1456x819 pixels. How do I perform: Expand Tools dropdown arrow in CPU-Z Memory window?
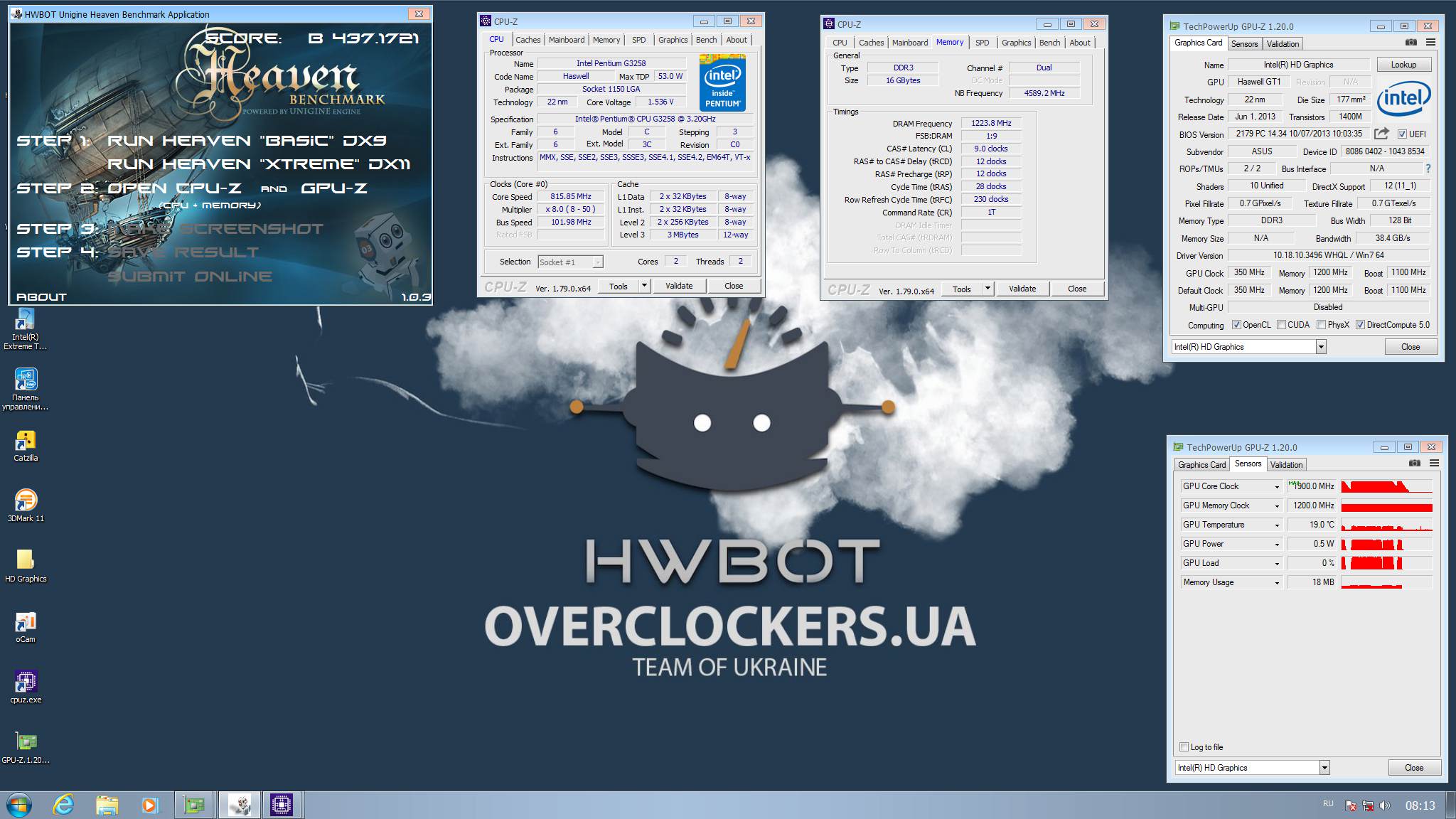tap(987, 289)
